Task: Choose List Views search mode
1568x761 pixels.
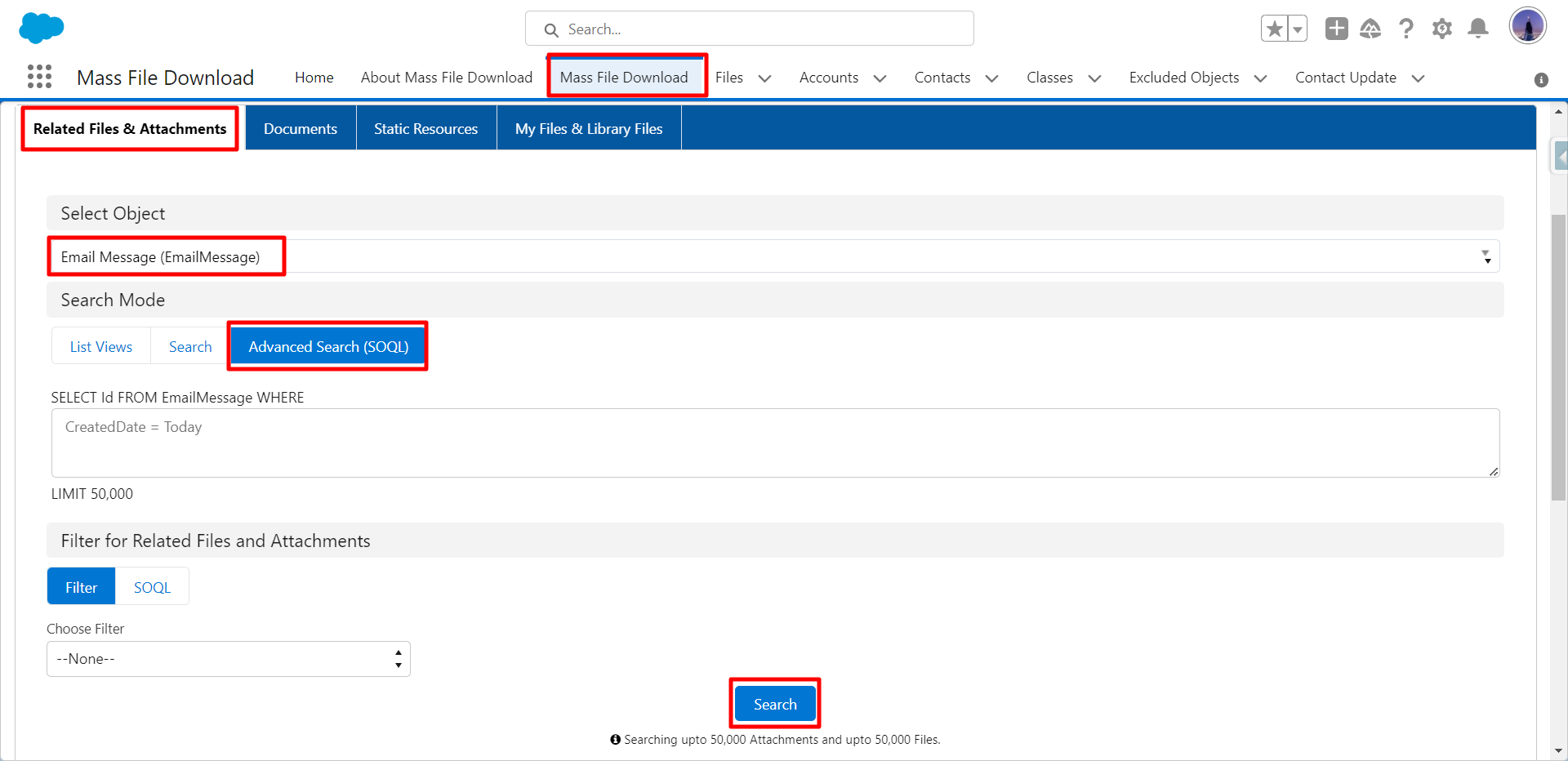Action: 101,347
